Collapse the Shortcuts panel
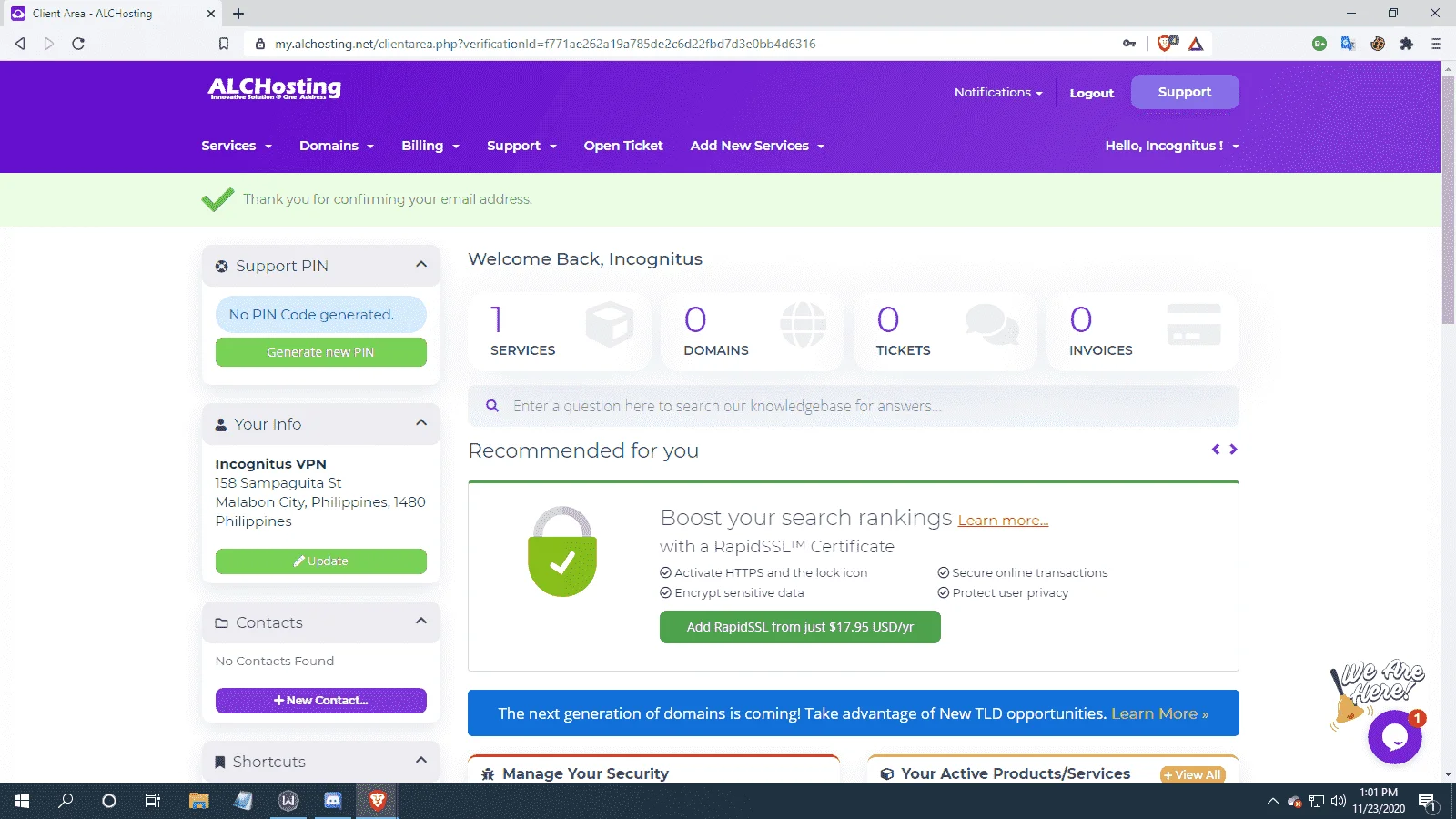 [x=421, y=761]
